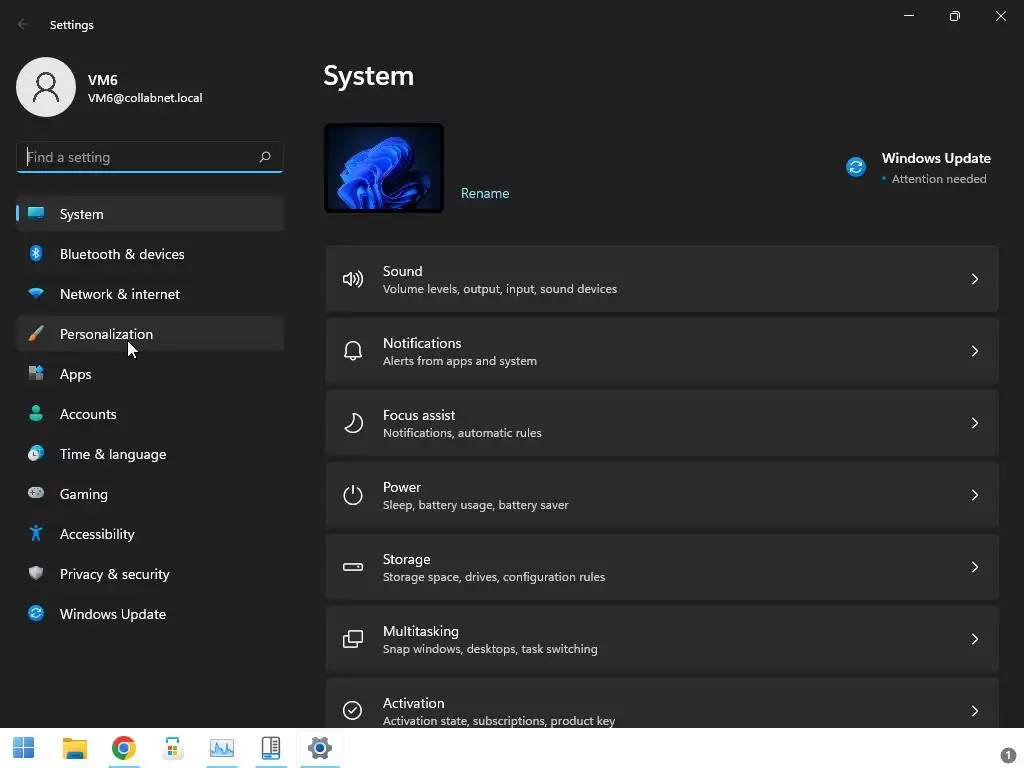Expand Focus assist chevron

pyautogui.click(x=974, y=423)
